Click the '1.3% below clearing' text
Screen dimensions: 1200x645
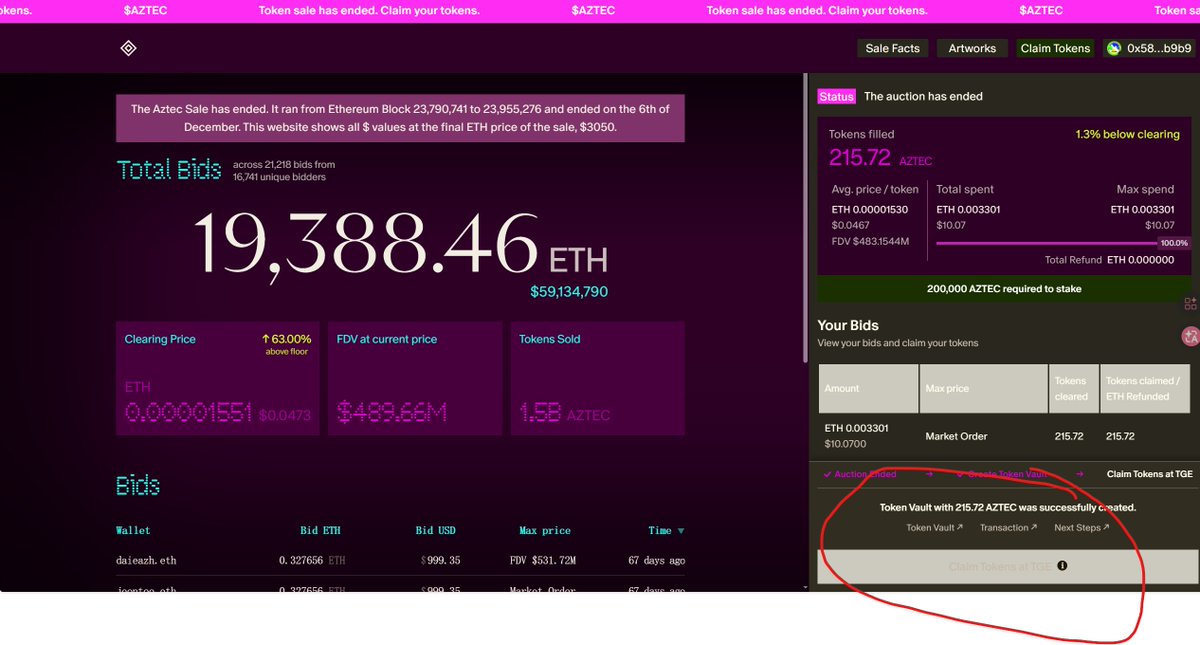[x=1128, y=134]
